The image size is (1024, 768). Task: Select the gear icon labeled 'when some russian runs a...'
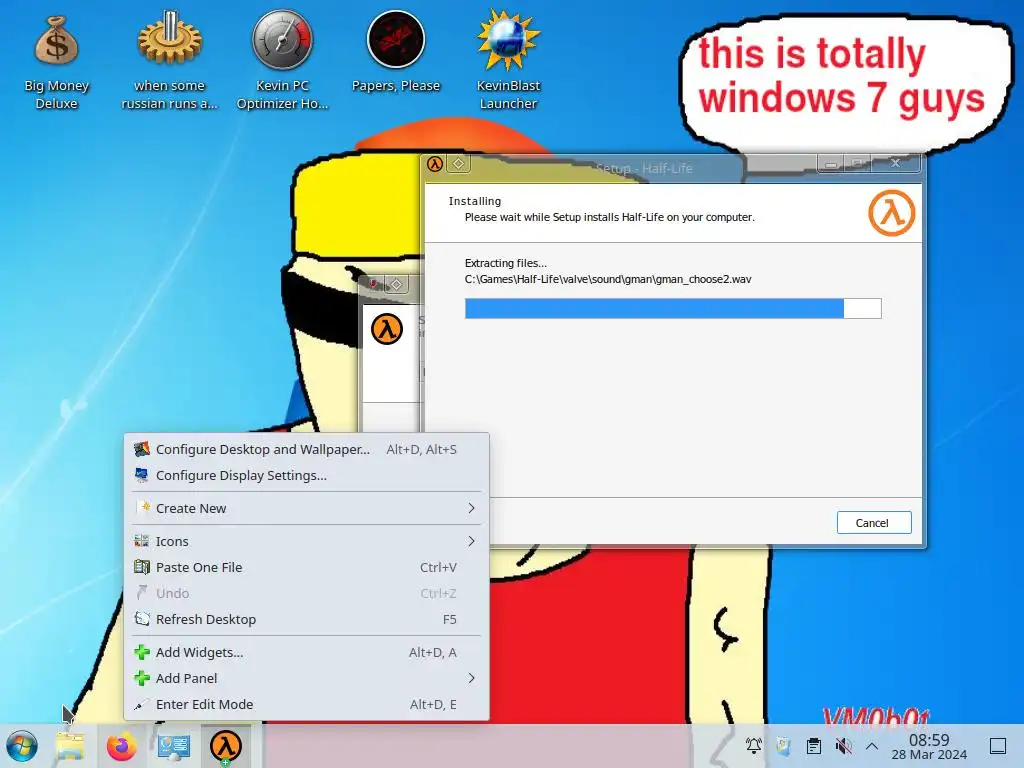(x=169, y=62)
